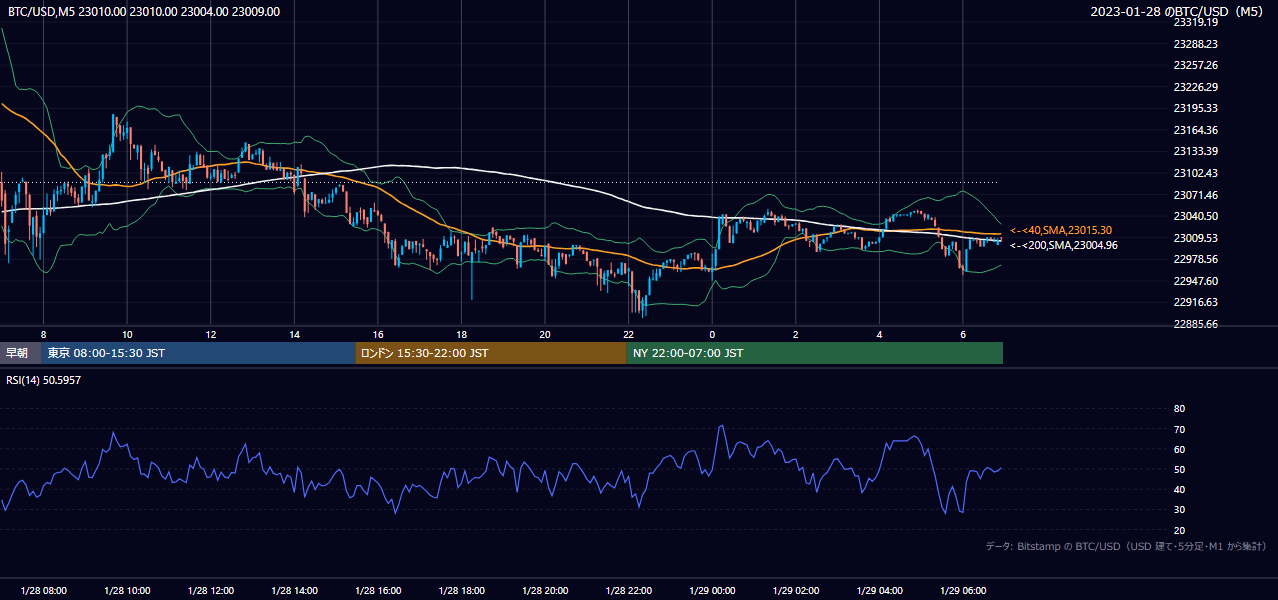The height and width of the screenshot is (600, 1278).
Task: Click price axis value 23319.19
Action: point(1196,22)
